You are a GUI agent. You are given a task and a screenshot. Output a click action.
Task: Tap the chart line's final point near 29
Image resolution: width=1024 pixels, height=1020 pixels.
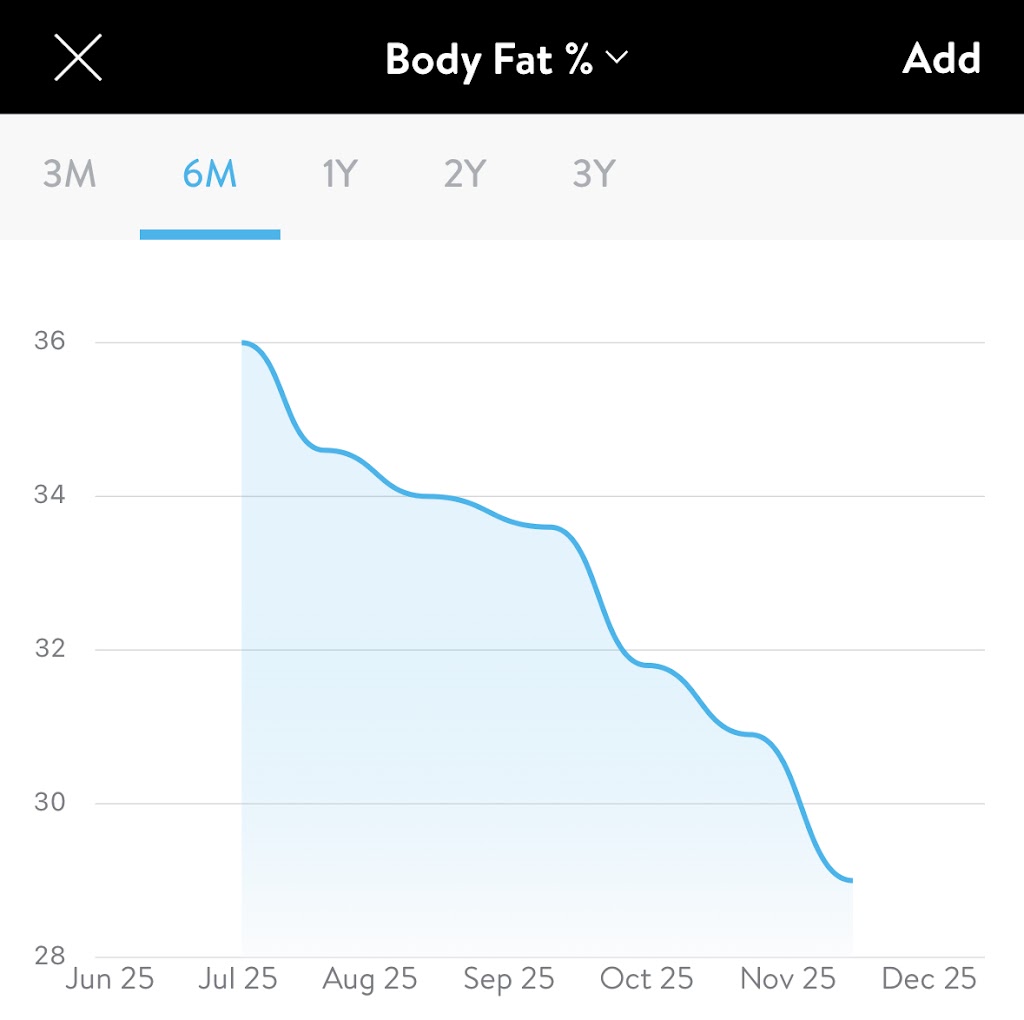pos(850,880)
